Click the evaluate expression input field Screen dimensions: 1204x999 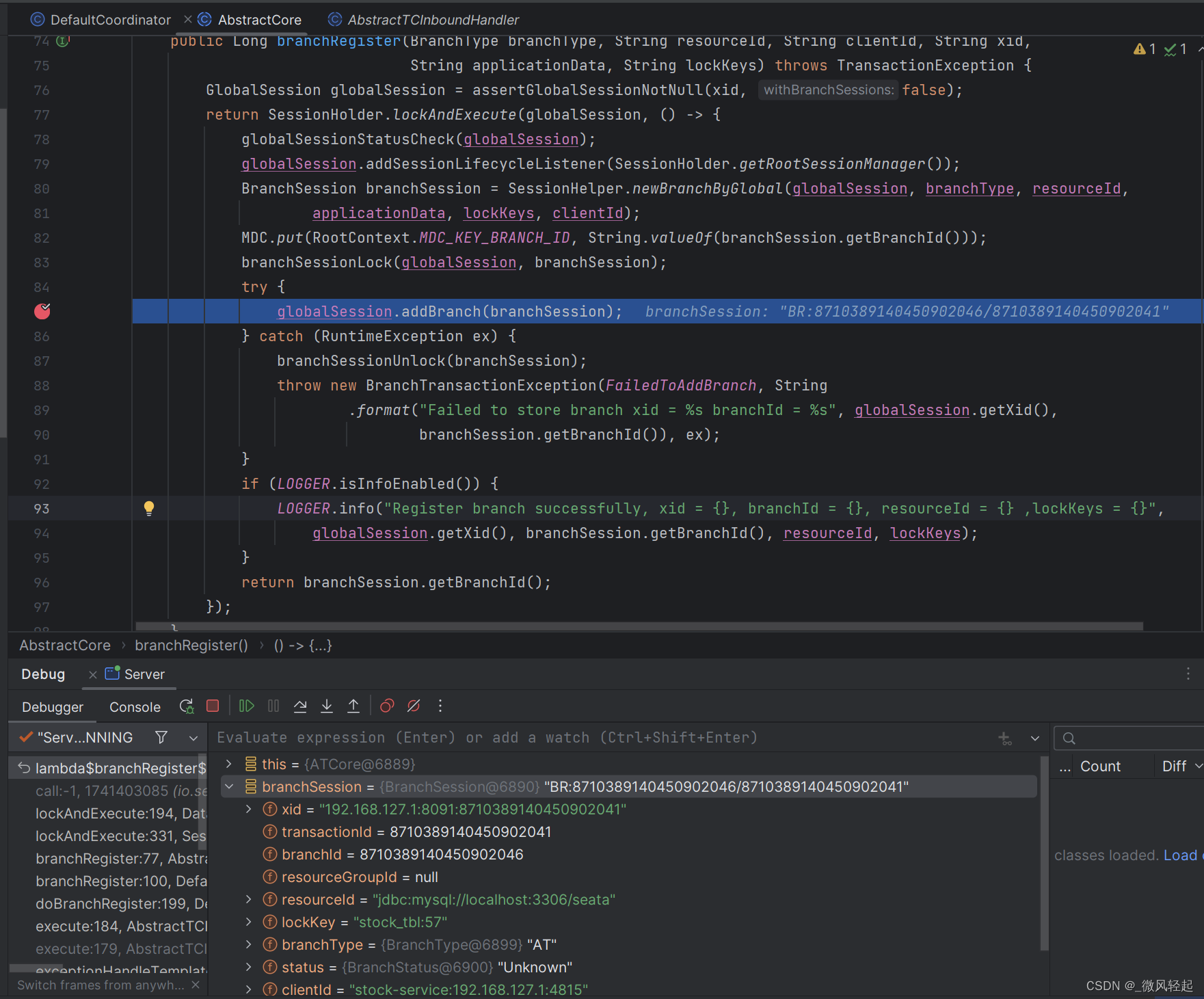pos(602,738)
